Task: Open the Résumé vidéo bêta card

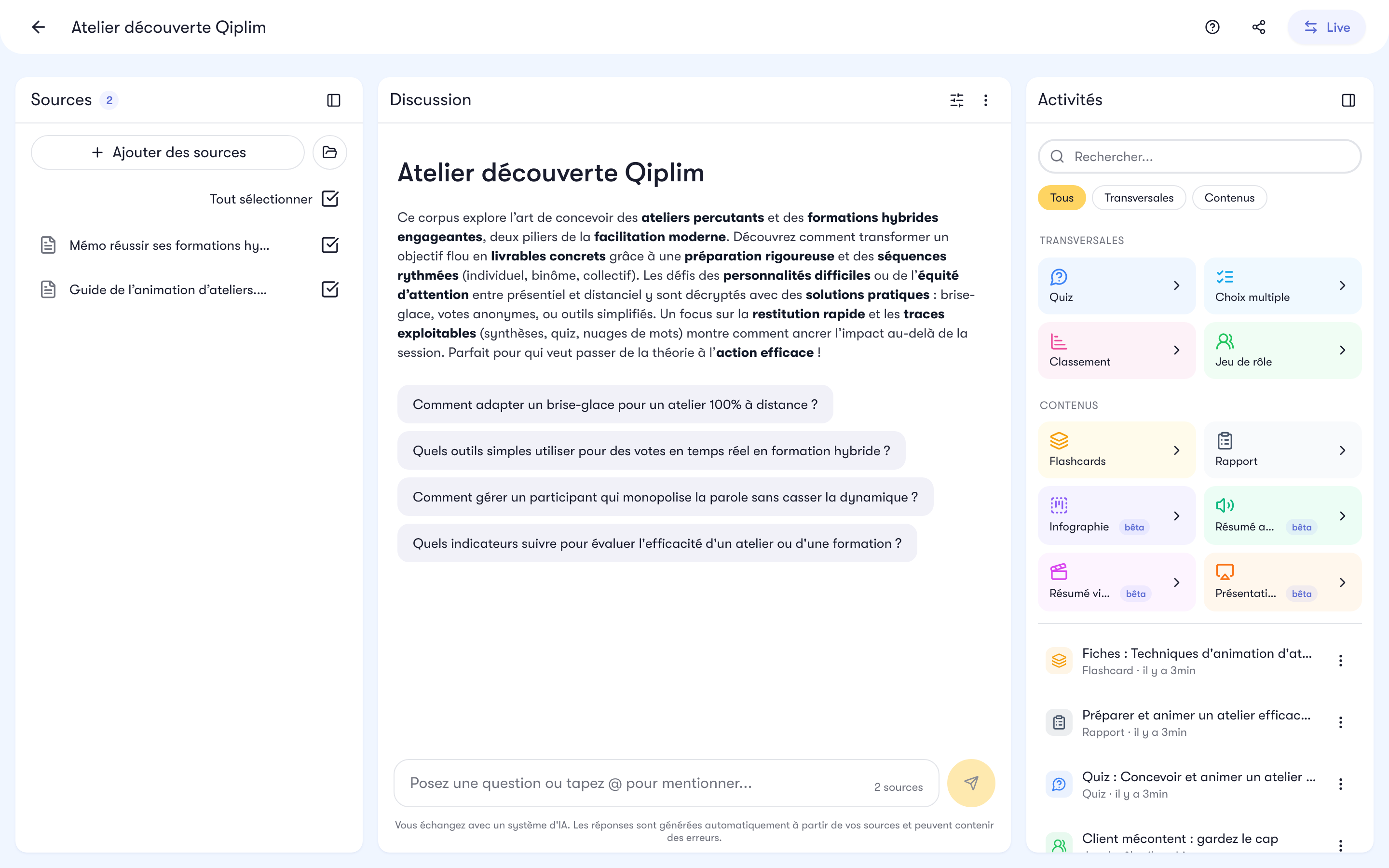Action: (x=1116, y=582)
